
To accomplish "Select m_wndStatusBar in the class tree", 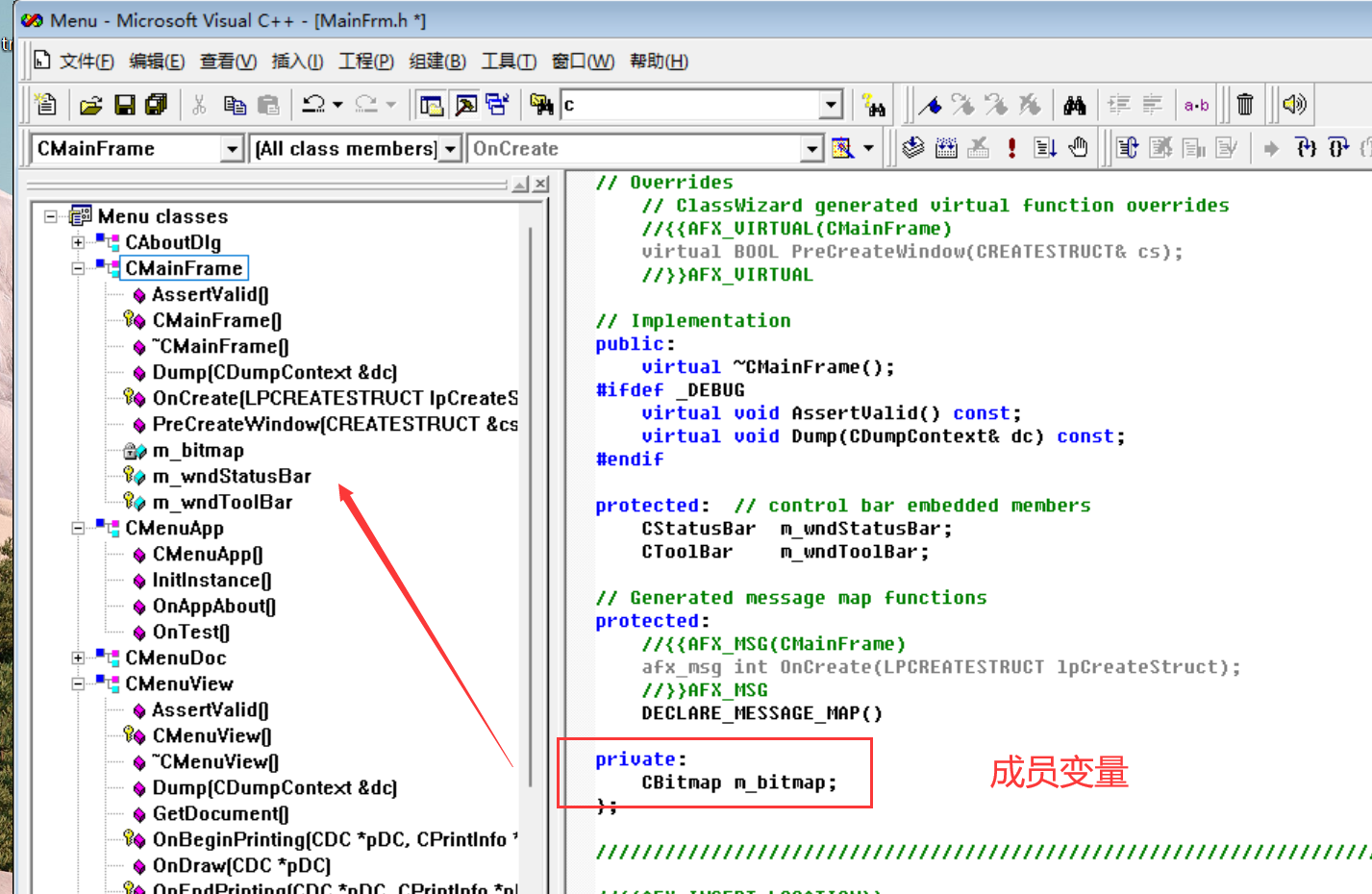I will point(232,476).
